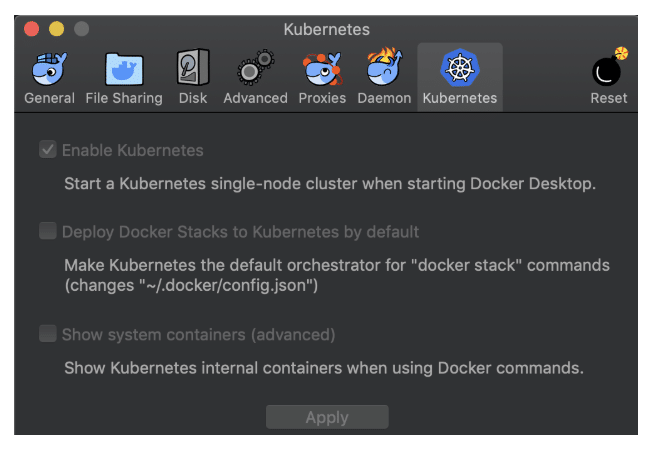The height and width of the screenshot is (450, 653).
Task: Check Deploy Docker Stacks to Kubernetes by default
Action: point(48,231)
